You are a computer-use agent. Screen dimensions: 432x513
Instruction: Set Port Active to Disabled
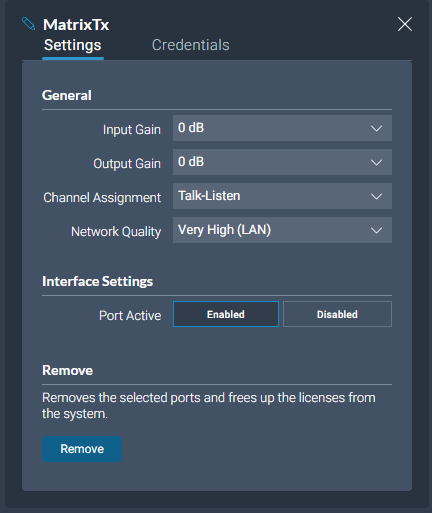[x=337, y=314]
